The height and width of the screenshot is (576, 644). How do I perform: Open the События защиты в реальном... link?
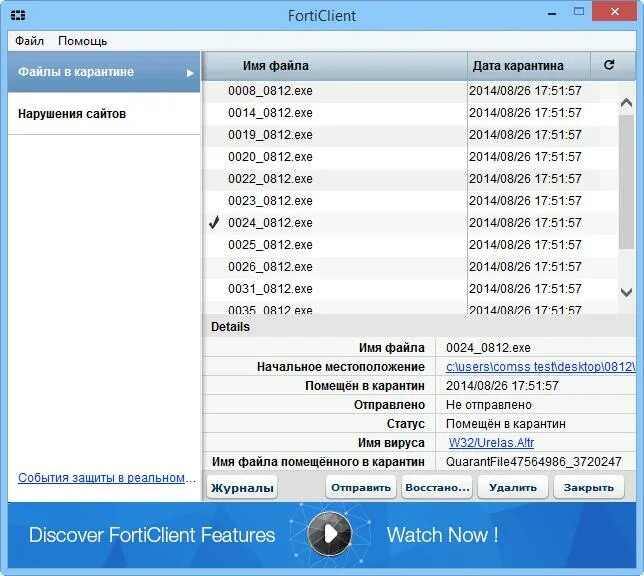pos(107,478)
